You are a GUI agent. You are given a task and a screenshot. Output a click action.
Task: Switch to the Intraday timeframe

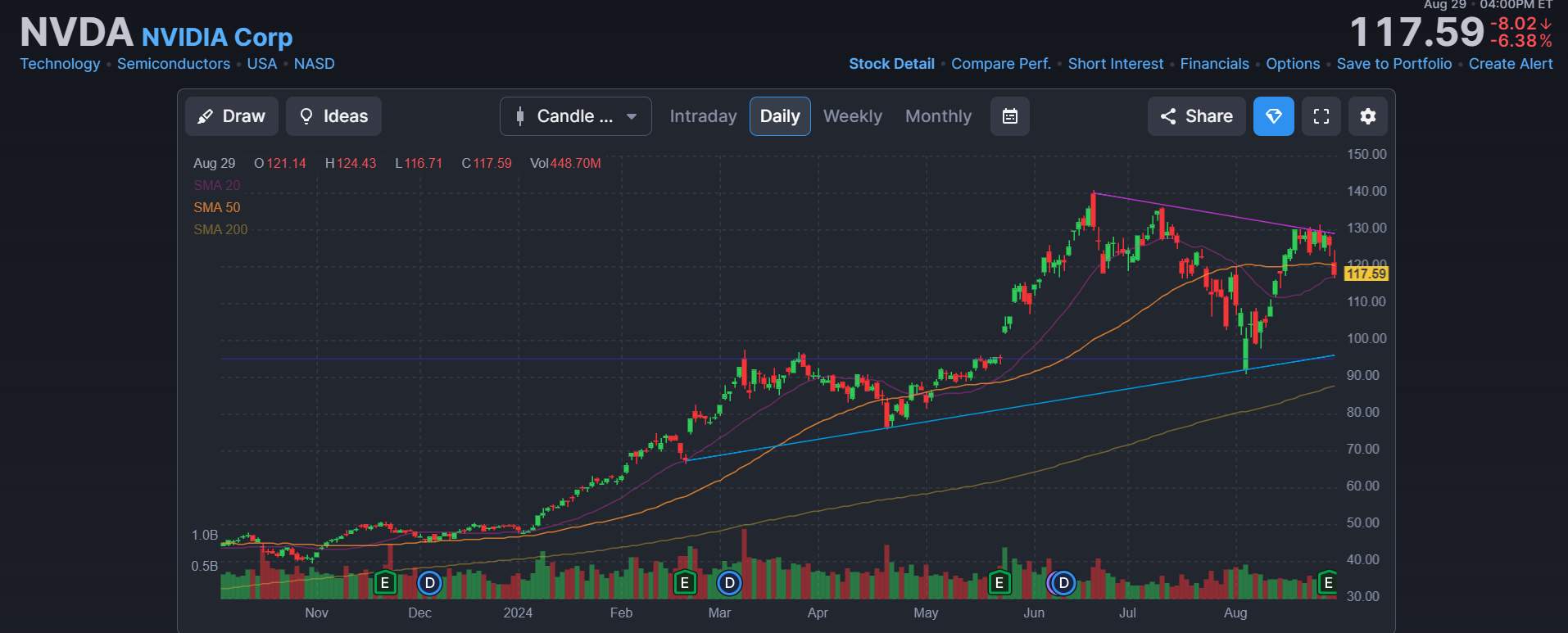point(703,116)
